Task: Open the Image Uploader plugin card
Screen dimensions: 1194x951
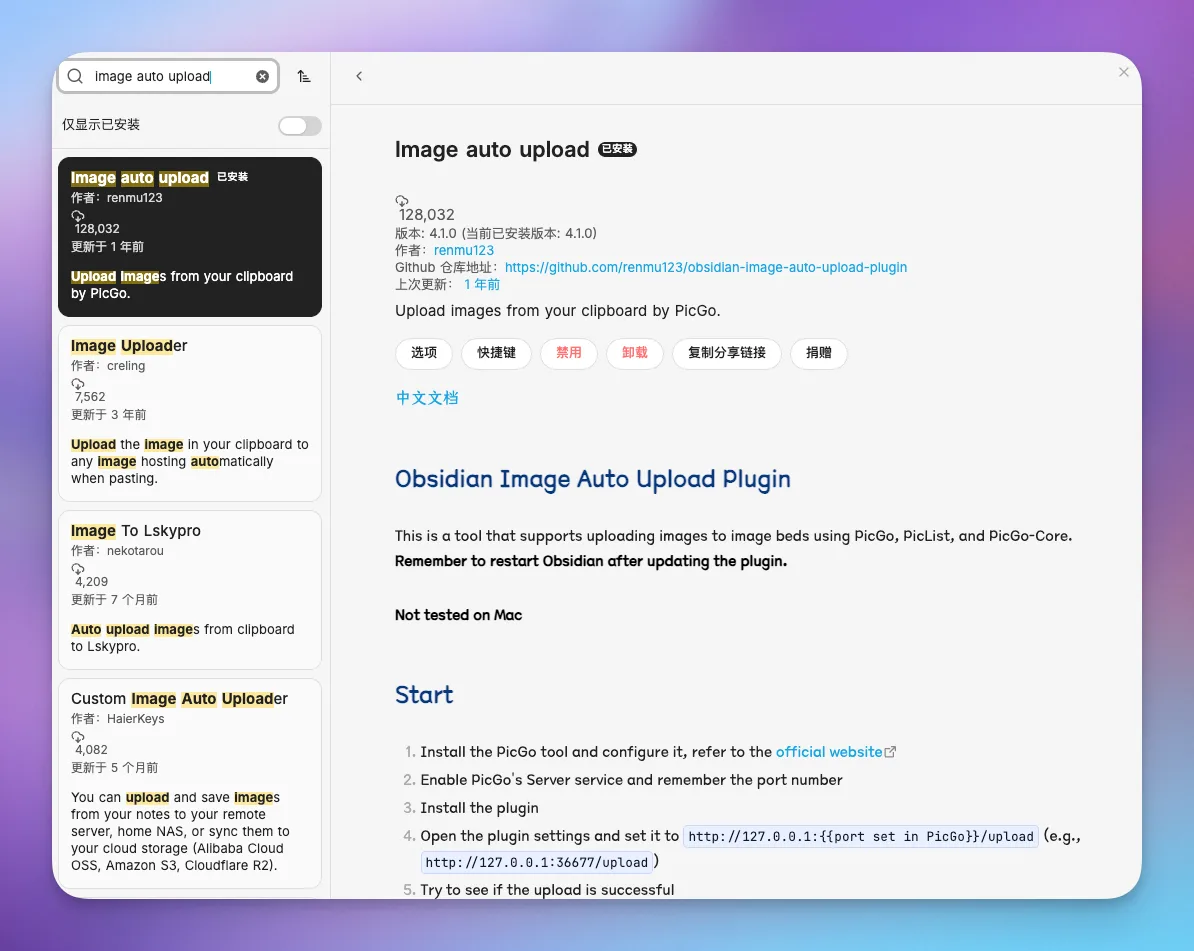Action: tap(190, 413)
